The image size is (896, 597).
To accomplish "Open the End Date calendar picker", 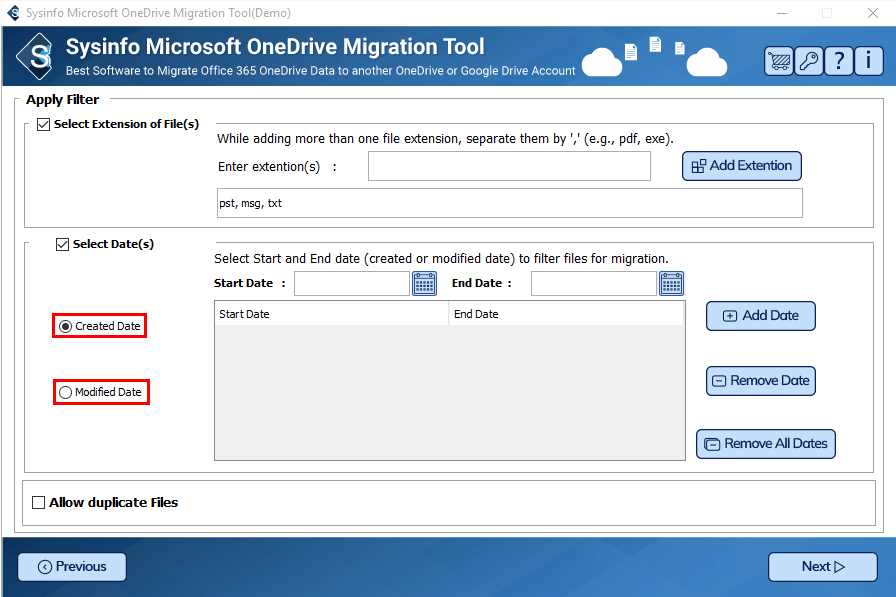I will pyautogui.click(x=671, y=284).
